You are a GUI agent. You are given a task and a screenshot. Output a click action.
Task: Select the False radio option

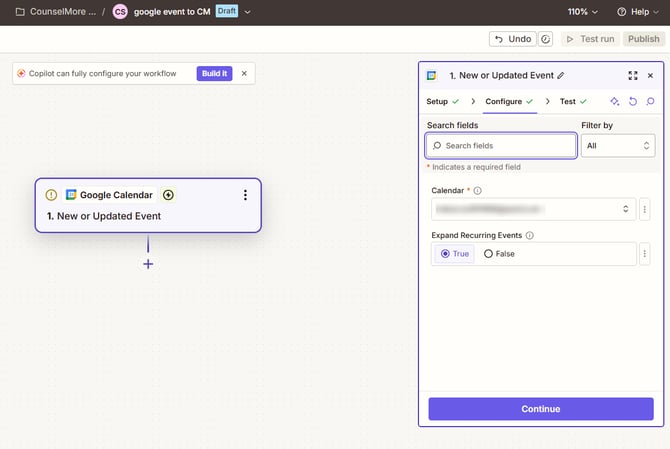tap(499, 254)
